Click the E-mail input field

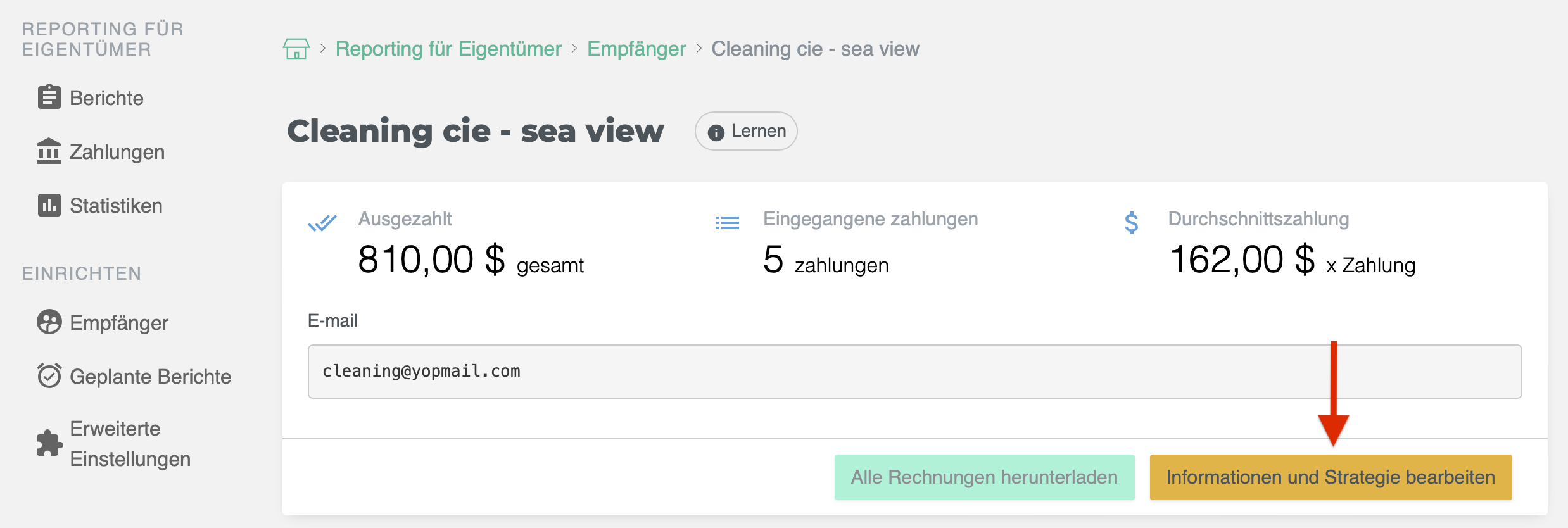914,372
